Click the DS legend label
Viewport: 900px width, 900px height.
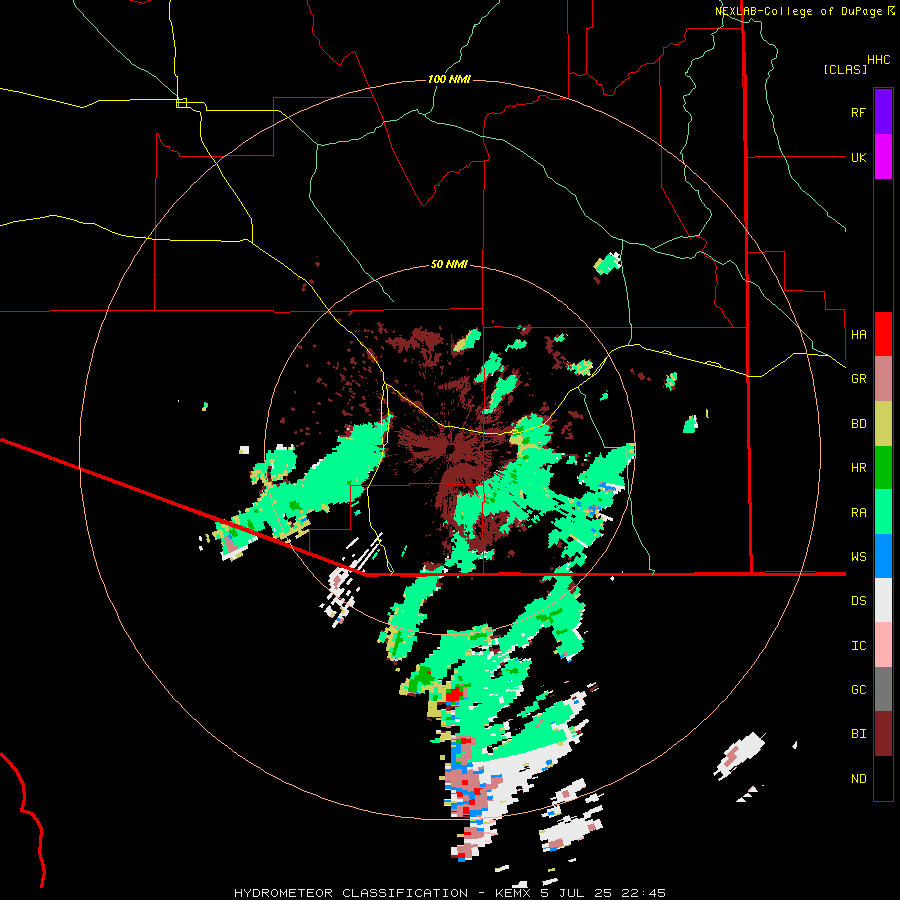858,600
